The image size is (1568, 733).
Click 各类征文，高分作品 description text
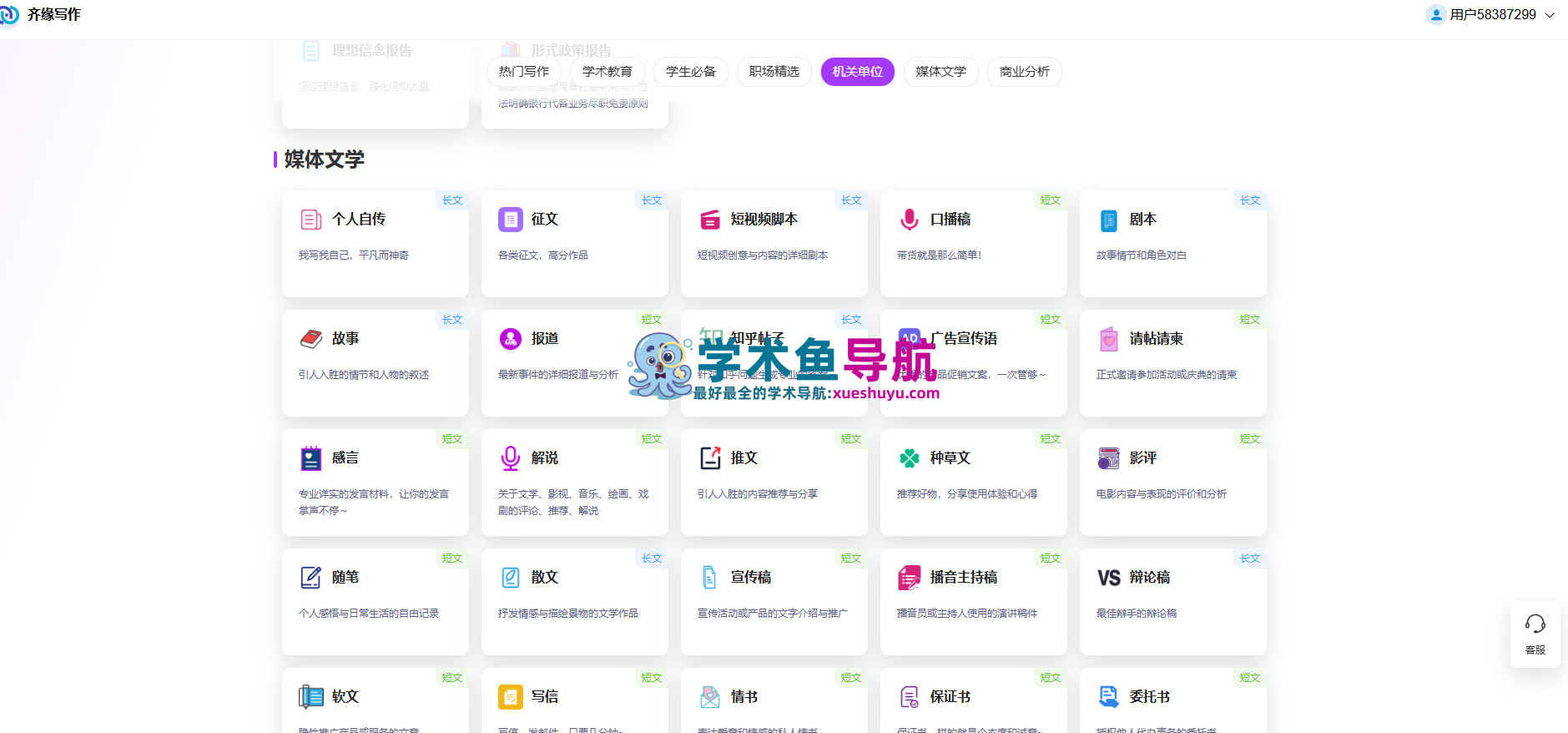point(543,255)
